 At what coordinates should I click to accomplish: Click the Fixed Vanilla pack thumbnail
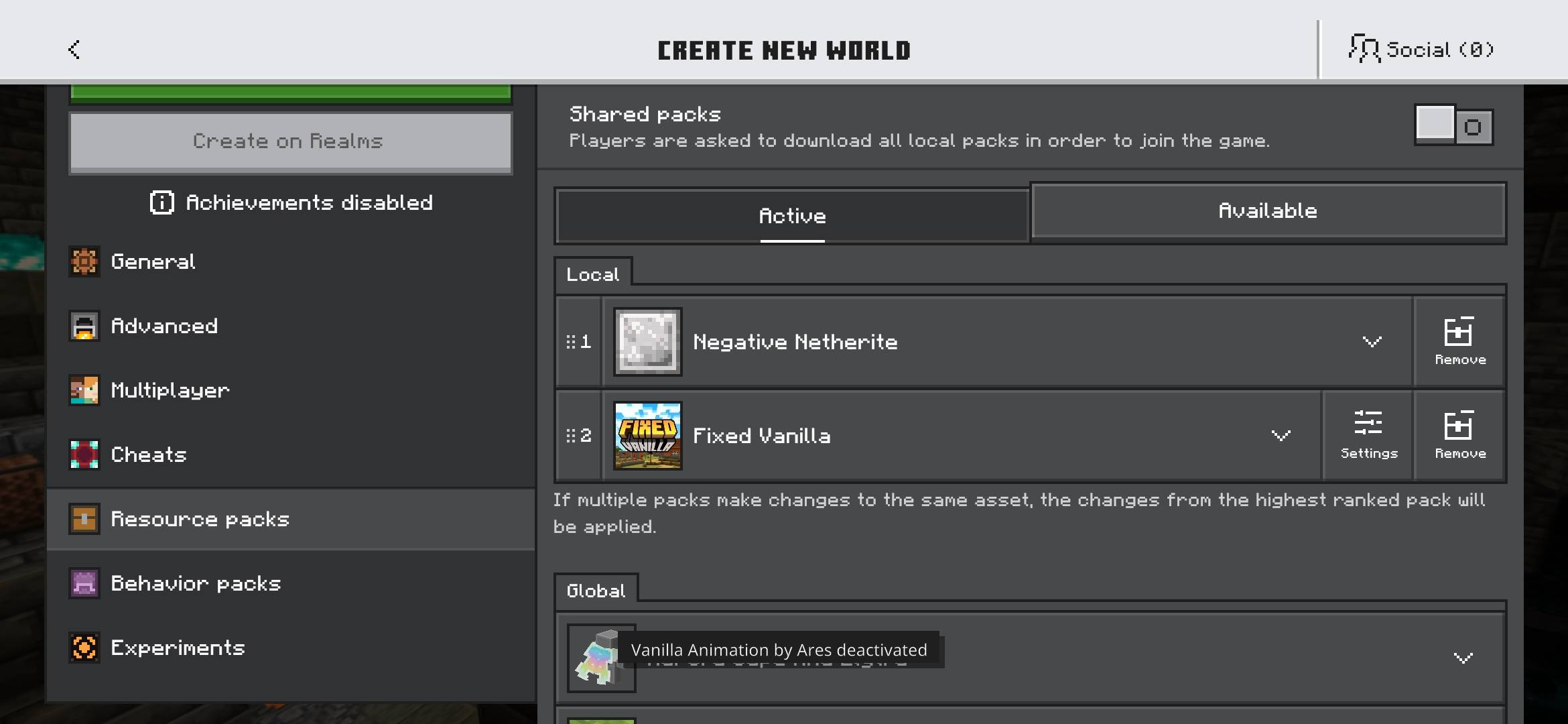(x=648, y=436)
